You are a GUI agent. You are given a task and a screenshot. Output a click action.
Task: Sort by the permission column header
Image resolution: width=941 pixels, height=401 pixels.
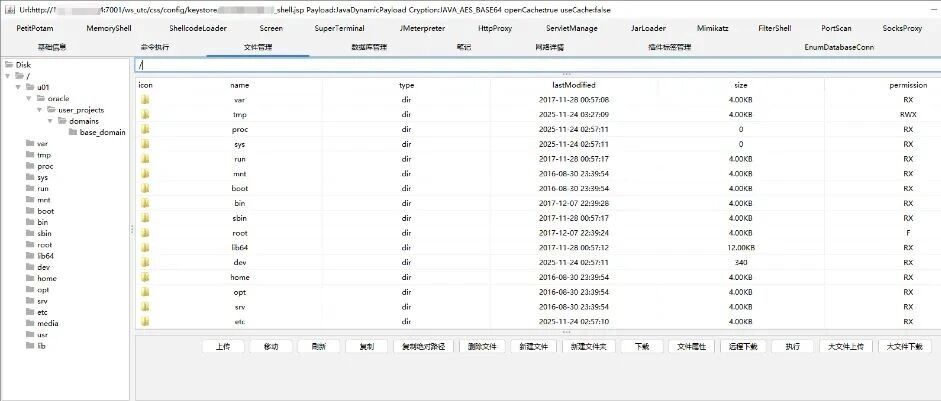pos(907,85)
